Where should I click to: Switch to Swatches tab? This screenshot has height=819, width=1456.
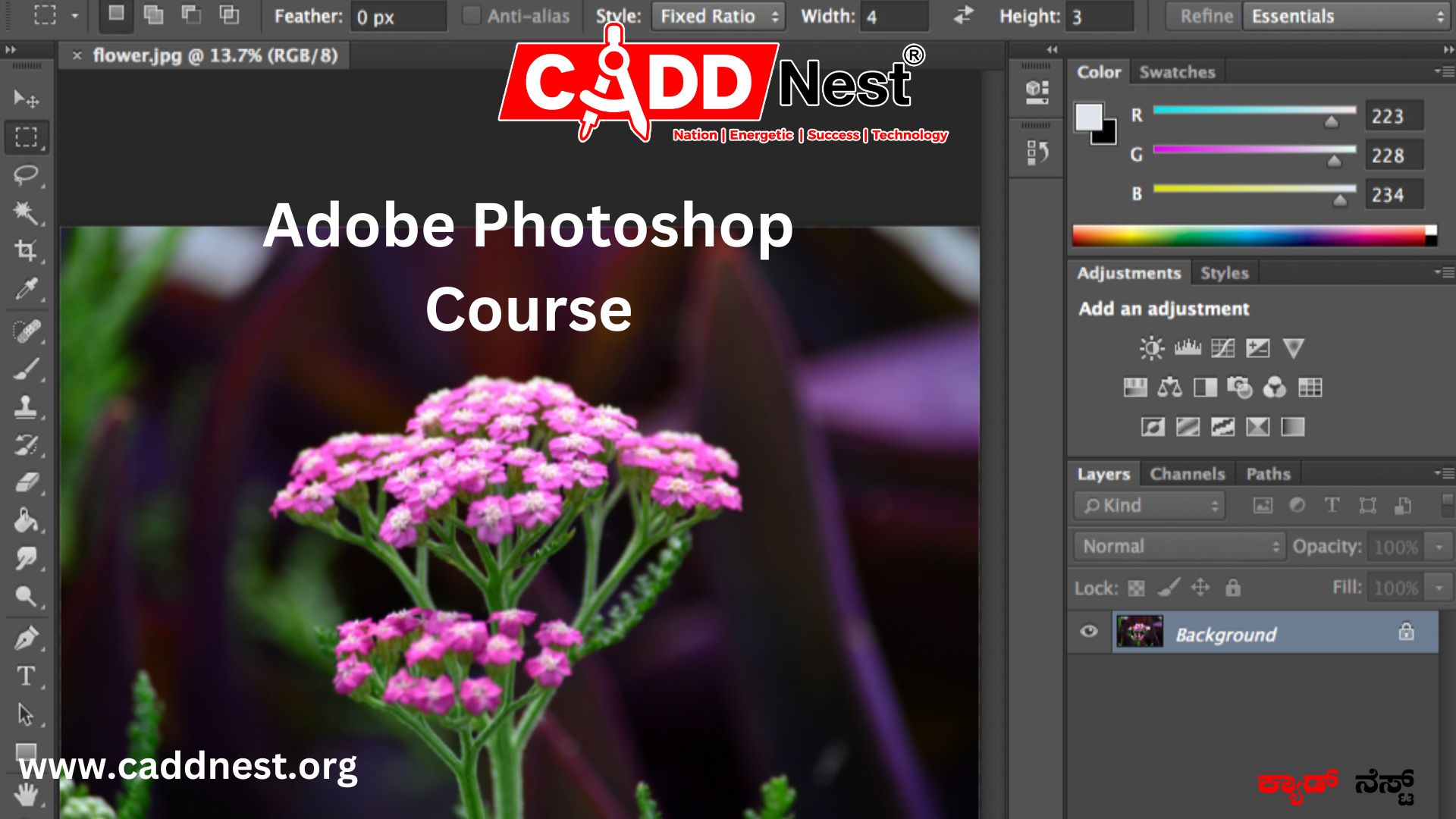click(1176, 71)
